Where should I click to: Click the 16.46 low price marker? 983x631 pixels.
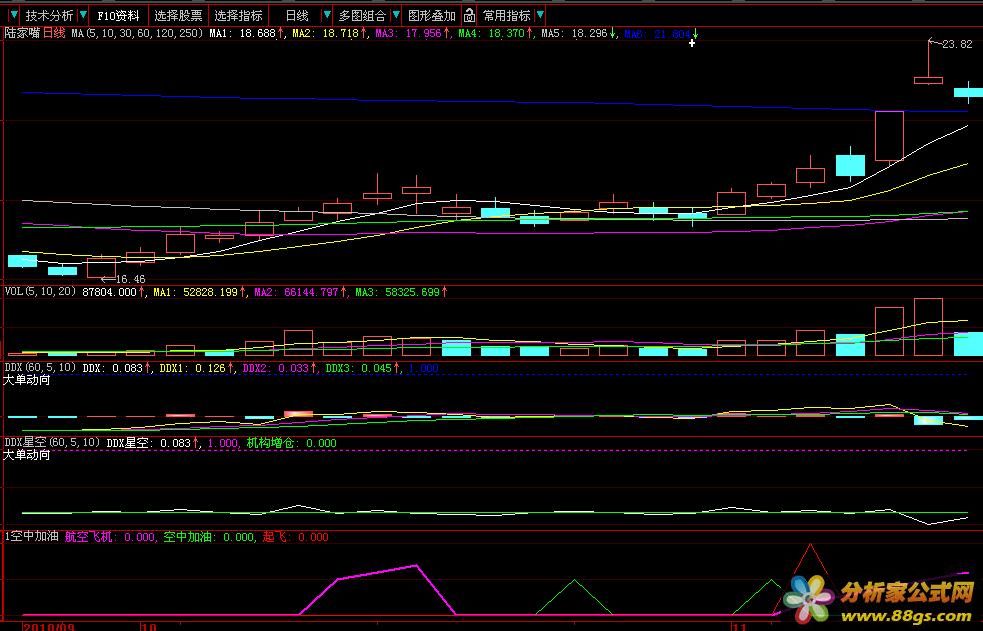pos(130,279)
